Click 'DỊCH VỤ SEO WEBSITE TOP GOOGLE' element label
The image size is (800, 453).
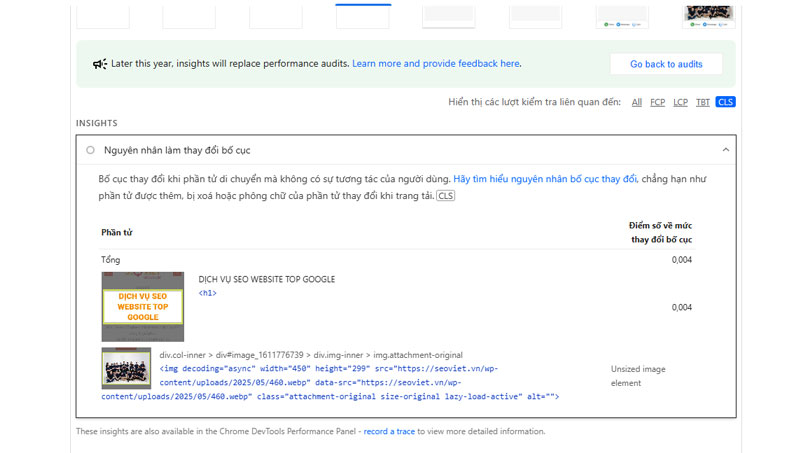tap(267, 279)
